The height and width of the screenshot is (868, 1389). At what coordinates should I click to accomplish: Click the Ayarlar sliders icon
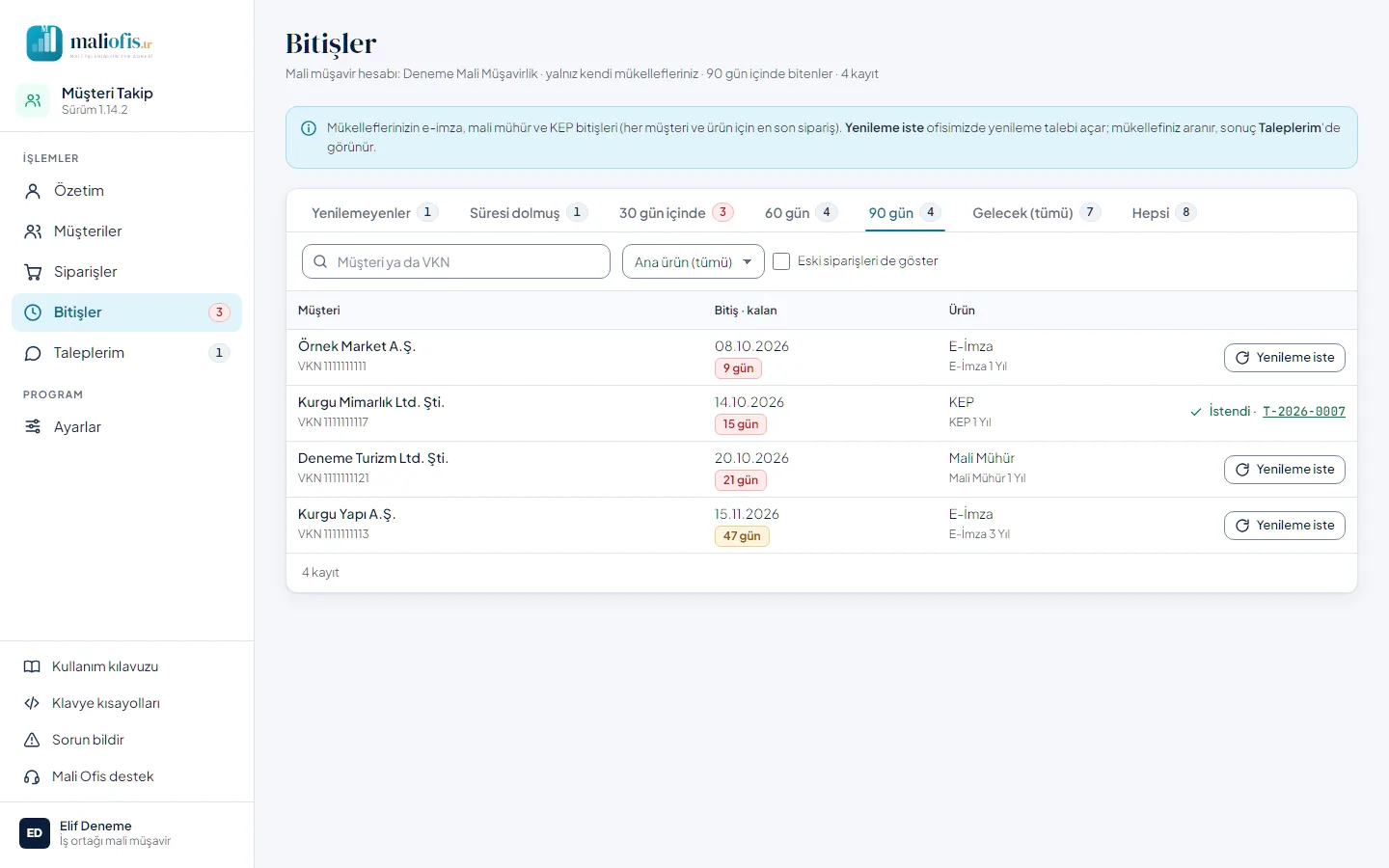33,427
